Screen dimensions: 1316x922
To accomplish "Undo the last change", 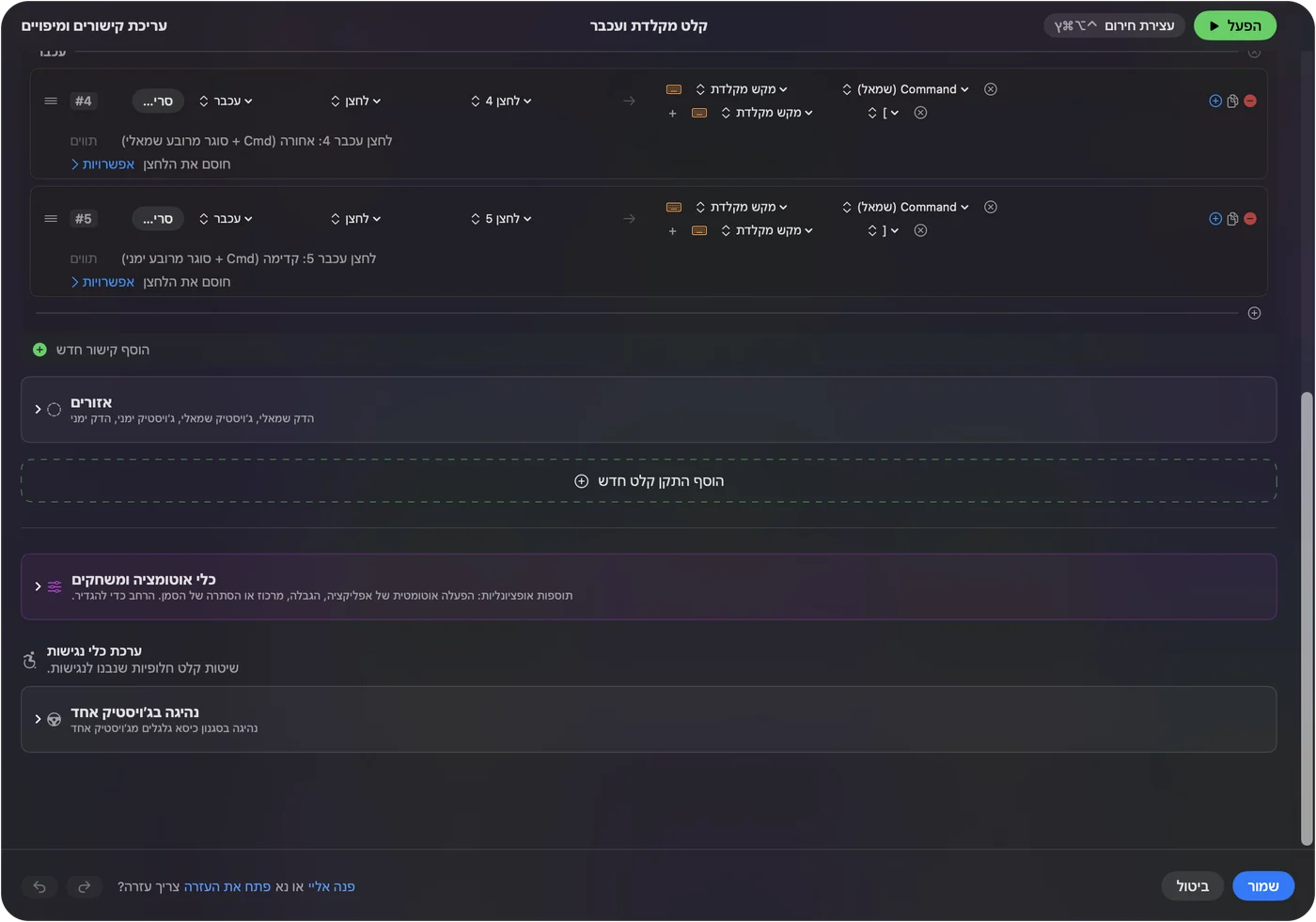I will [x=39, y=886].
